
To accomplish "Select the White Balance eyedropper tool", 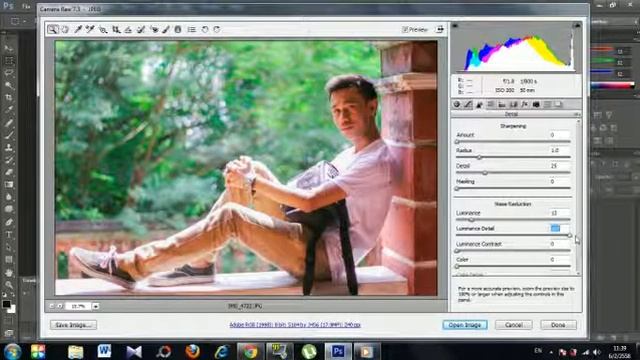I will click(x=78, y=29).
